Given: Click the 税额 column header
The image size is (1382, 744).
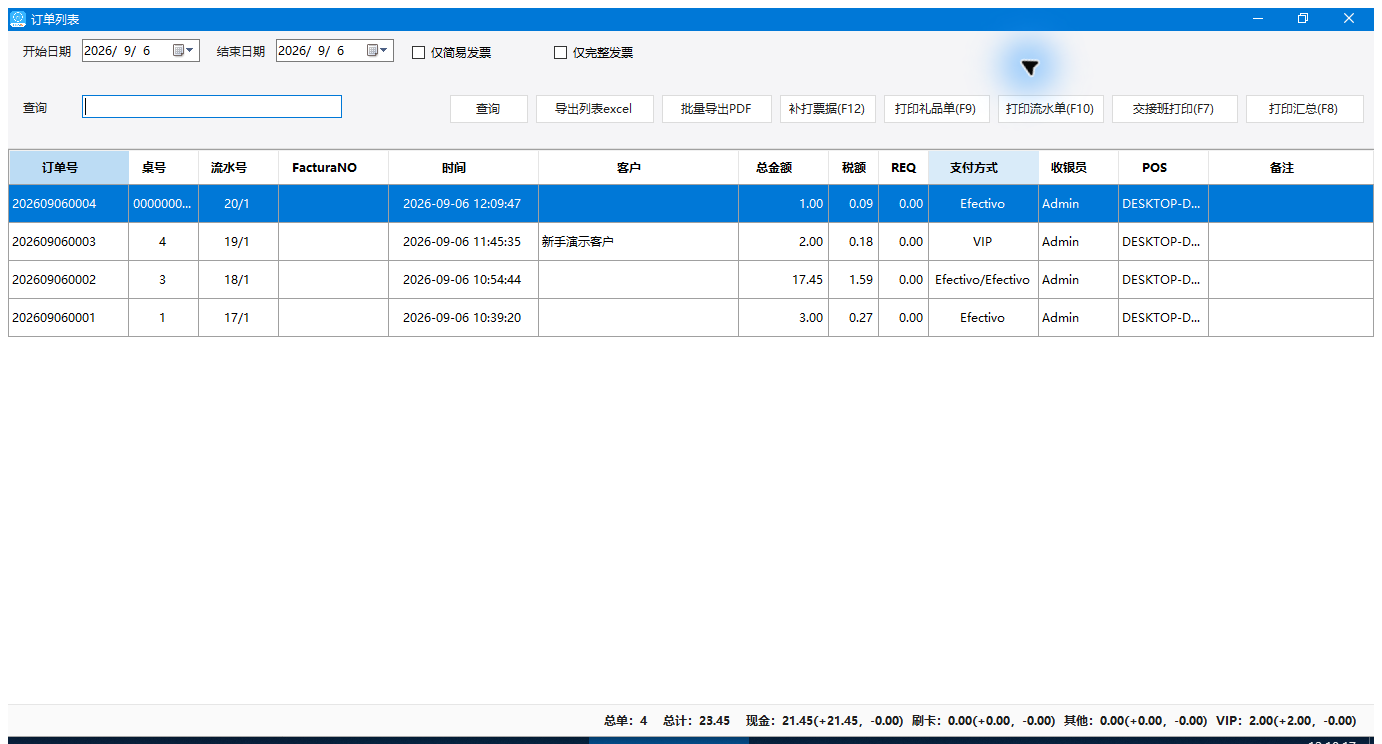Looking at the screenshot, I should coord(854,168).
